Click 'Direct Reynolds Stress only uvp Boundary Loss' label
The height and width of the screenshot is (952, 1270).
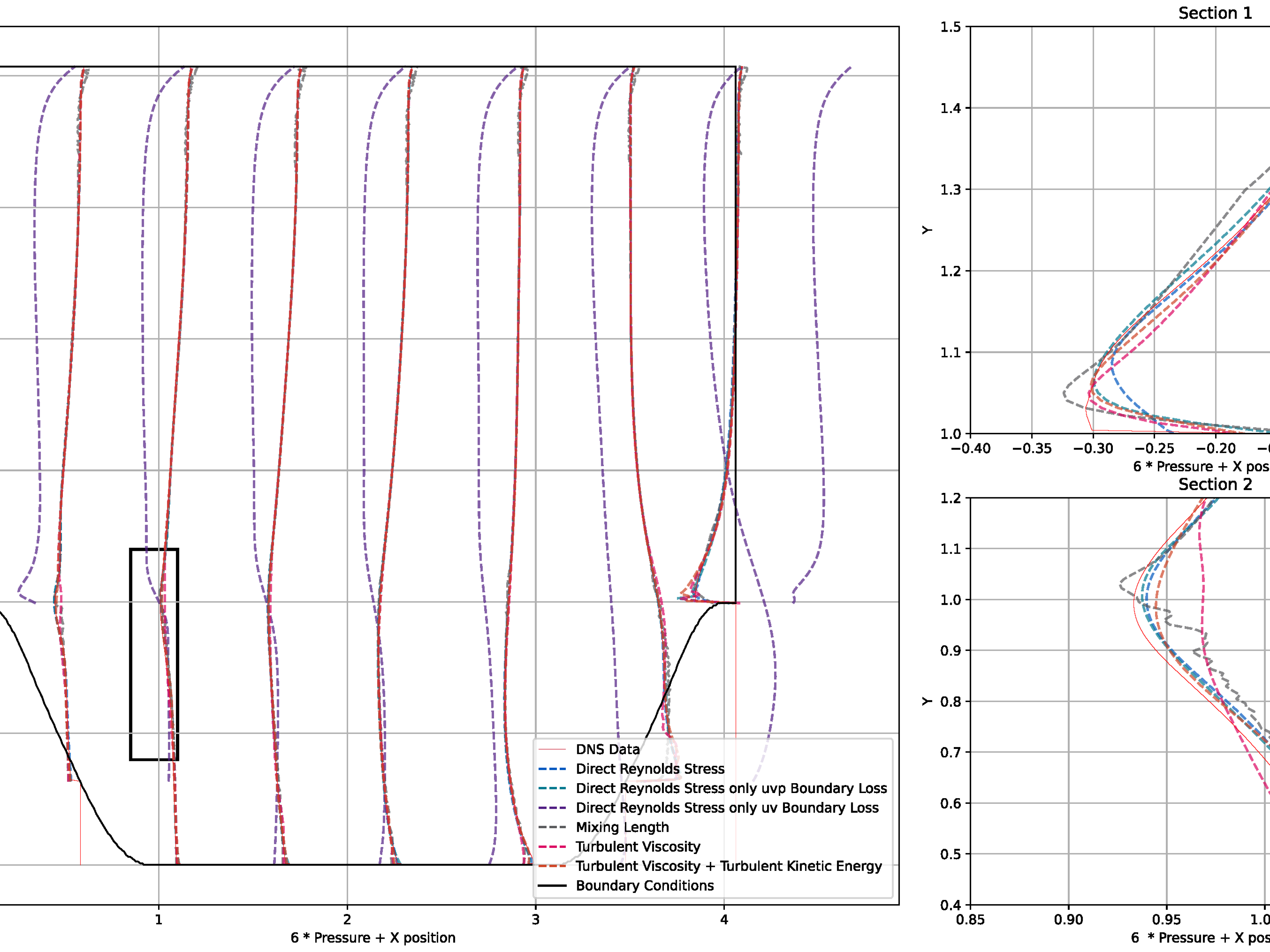coord(732,789)
